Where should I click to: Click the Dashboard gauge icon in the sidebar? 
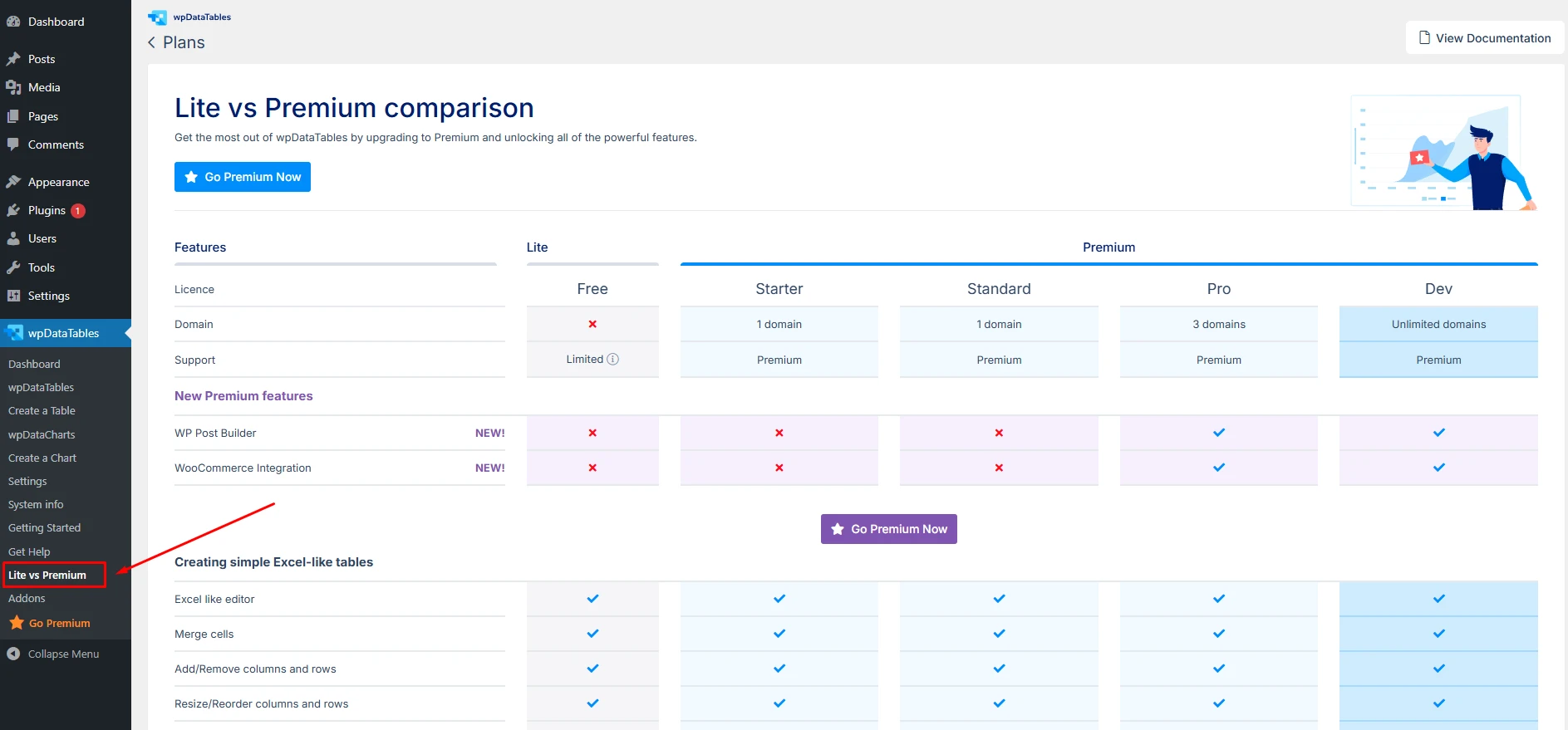13,22
